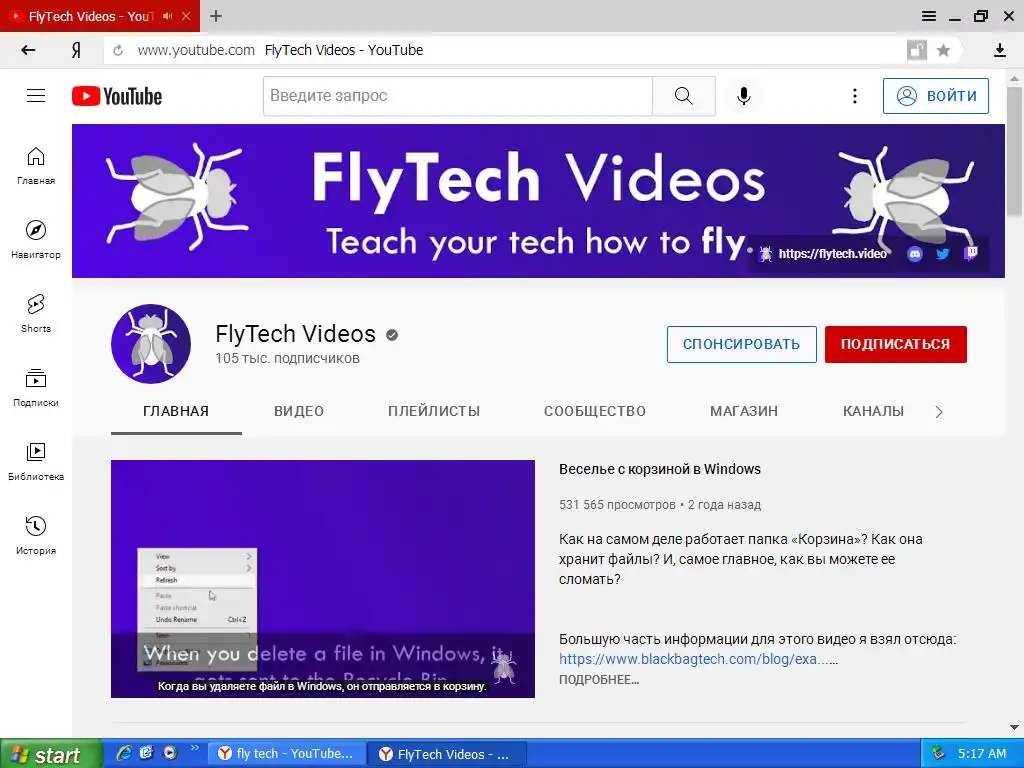This screenshot has width=1024, height=768.
Task: Open browser downloads arrow icon
Action: tap(999, 50)
